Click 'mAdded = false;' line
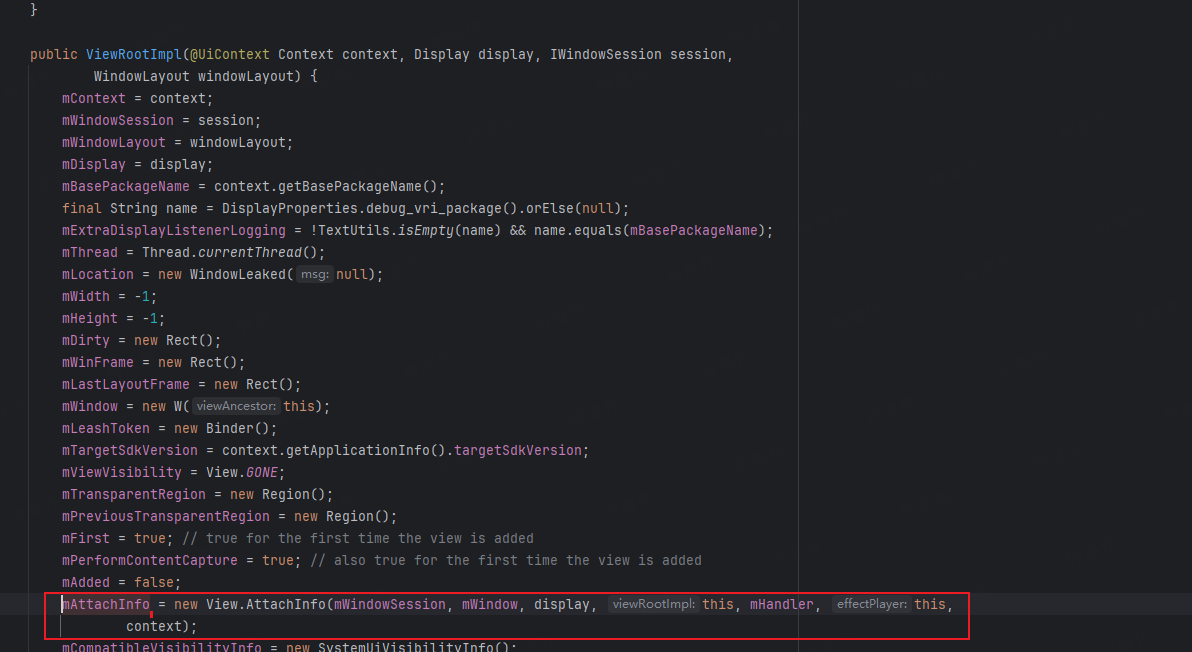 122,584
